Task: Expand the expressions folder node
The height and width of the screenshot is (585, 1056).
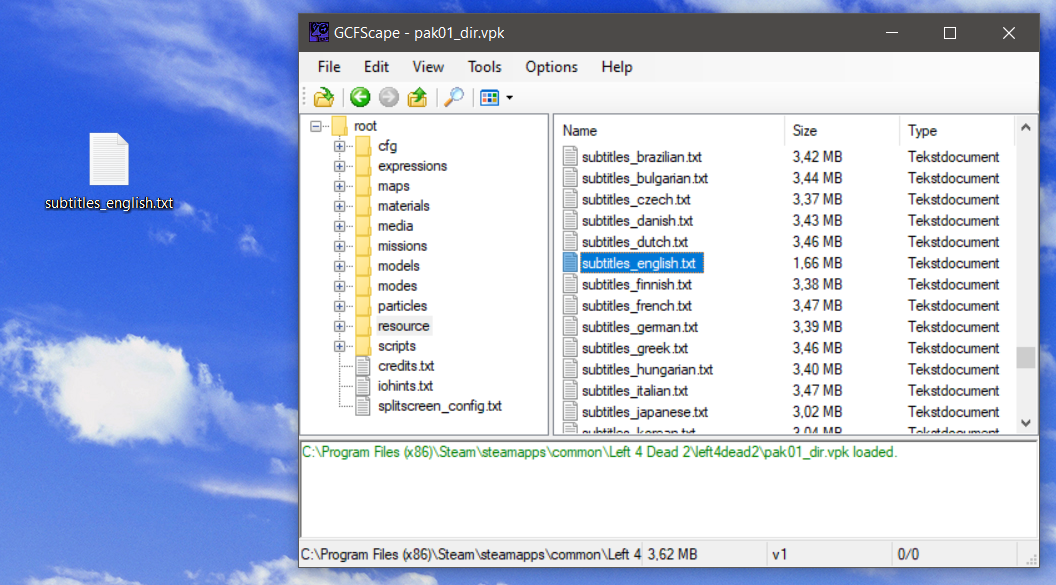Action: tap(339, 166)
